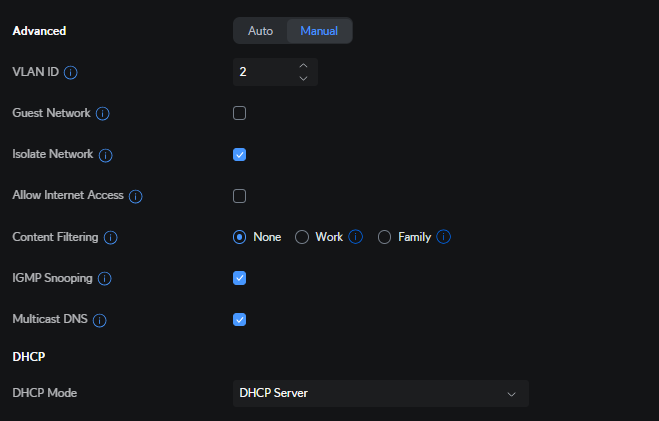Show info for IGMP Snooping
Image resolution: width=659 pixels, height=421 pixels.
(104, 279)
